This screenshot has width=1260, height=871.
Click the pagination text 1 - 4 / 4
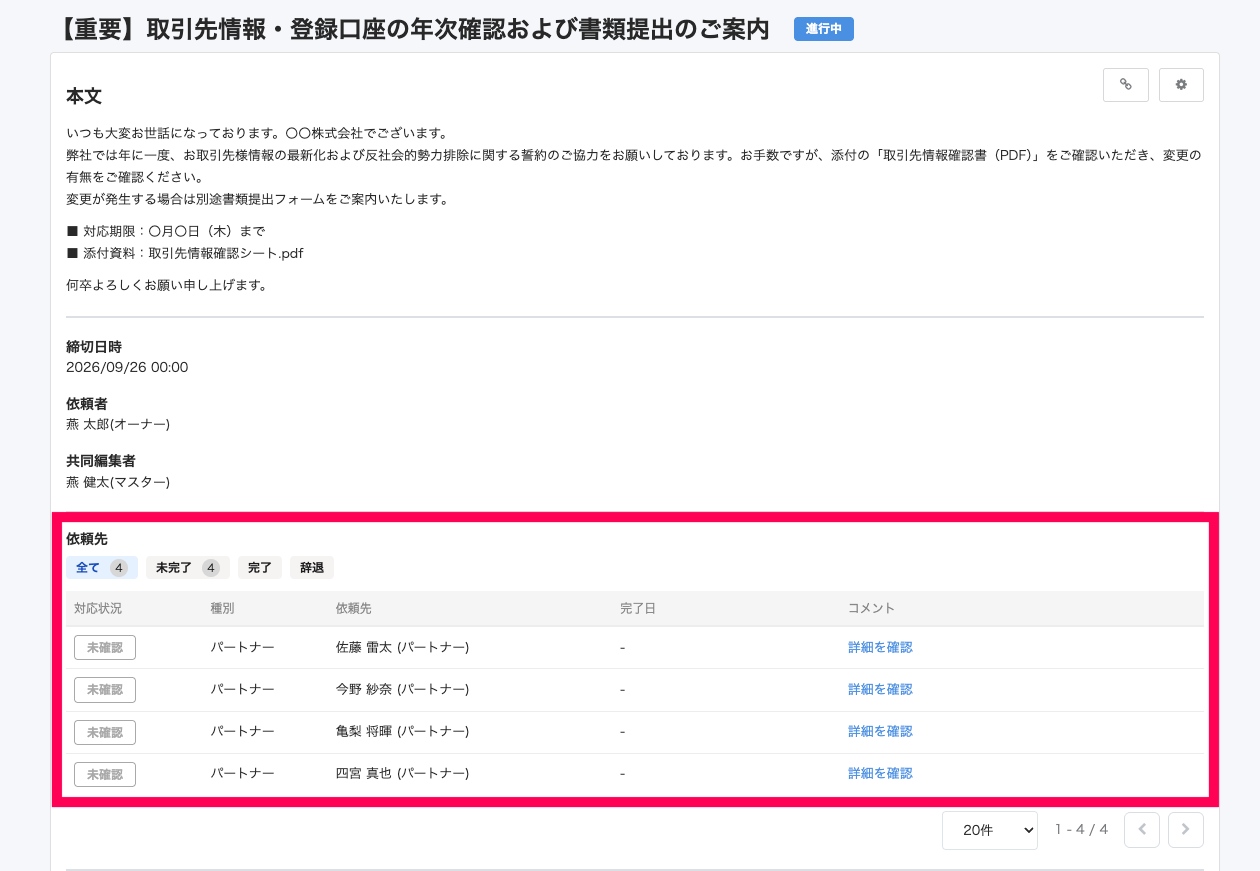tap(1081, 830)
